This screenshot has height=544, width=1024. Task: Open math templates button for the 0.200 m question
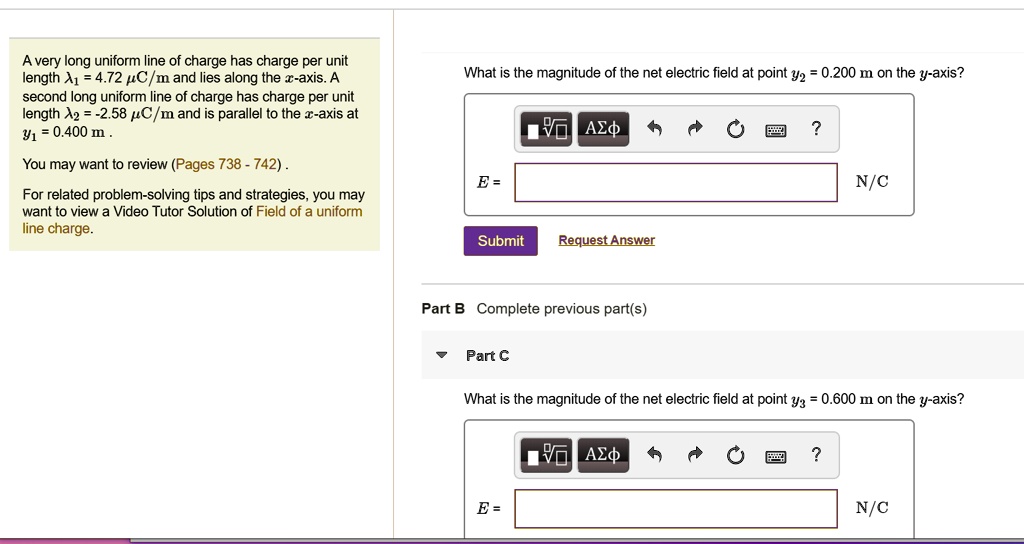tap(545, 129)
